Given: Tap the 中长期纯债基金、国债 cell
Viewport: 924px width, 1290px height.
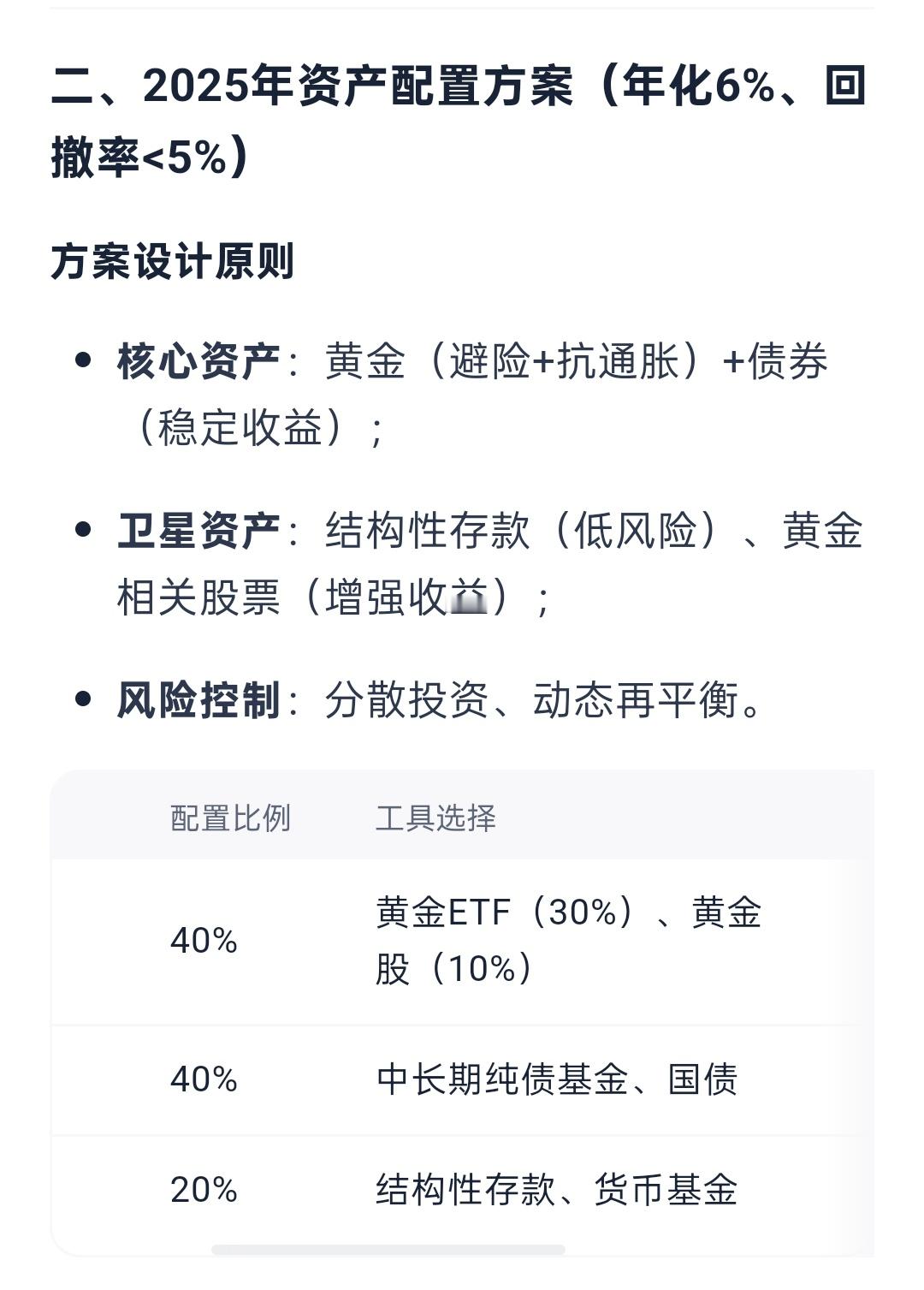Looking at the screenshot, I should point(557,1079).
